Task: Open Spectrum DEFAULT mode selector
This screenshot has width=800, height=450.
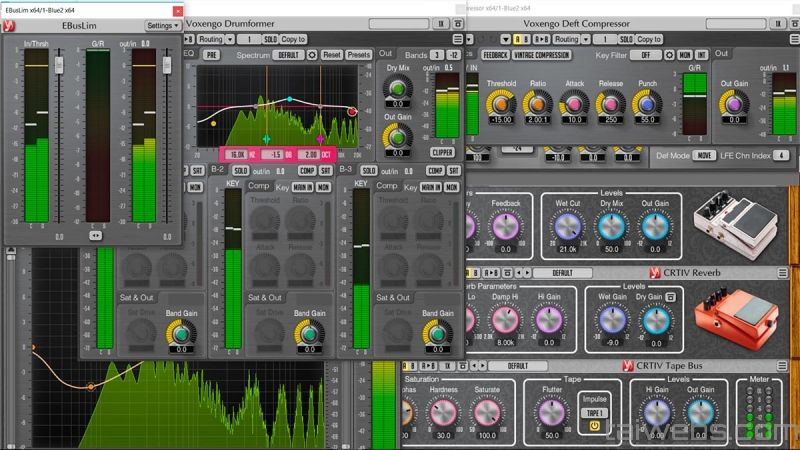Action: pos(288,55)
